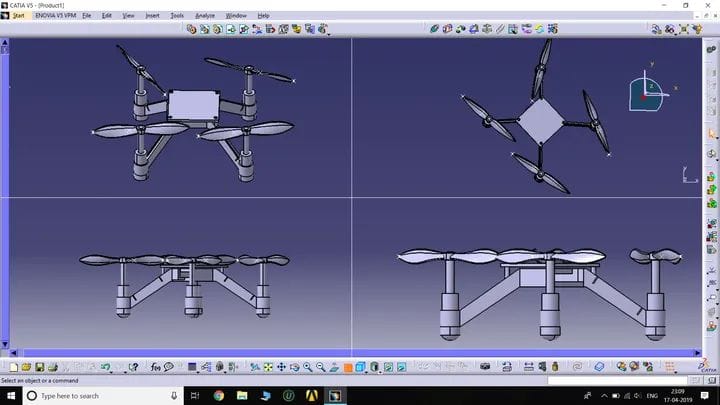Click the Undo arrow icon
720x405 pixels.
tap(105, 367)
